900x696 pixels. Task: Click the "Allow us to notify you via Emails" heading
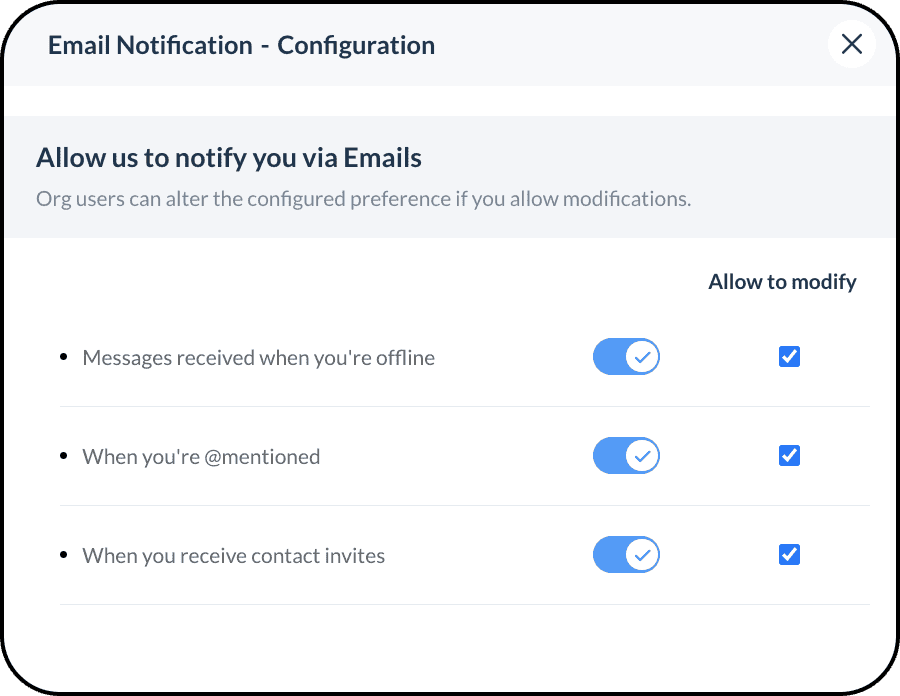(x=229, y=158)
